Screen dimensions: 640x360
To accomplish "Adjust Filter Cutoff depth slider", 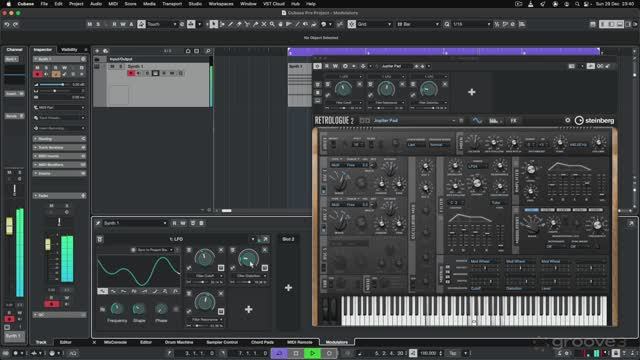I will [x=201, y=282].
